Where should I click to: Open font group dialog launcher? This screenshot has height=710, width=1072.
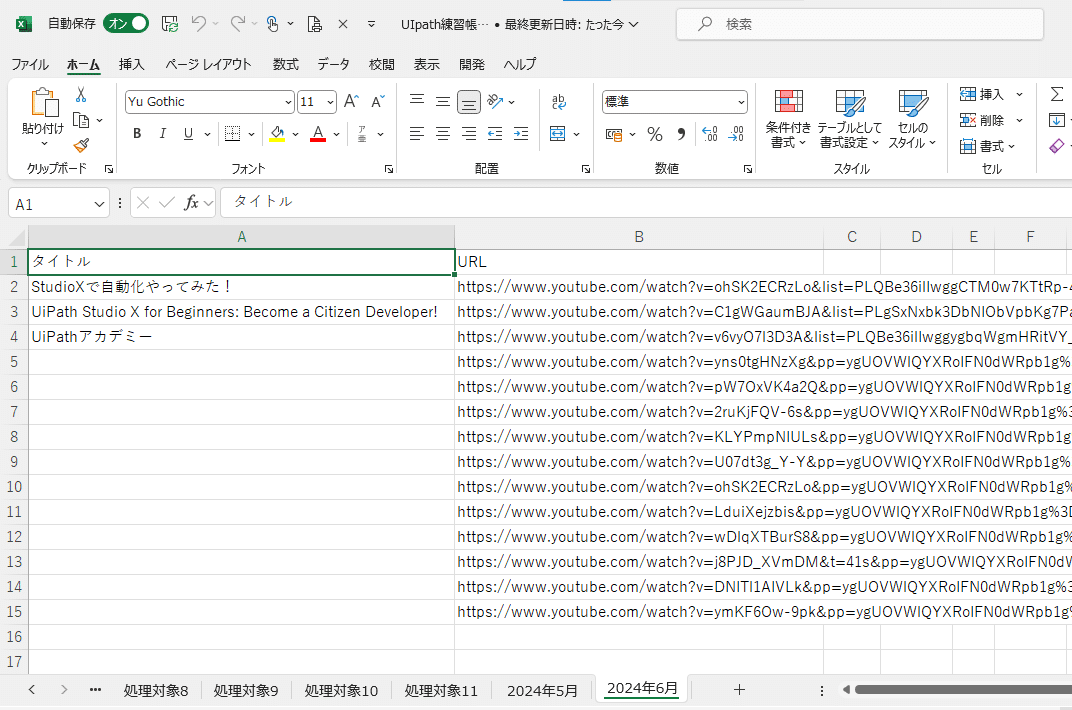click(388, 169)
